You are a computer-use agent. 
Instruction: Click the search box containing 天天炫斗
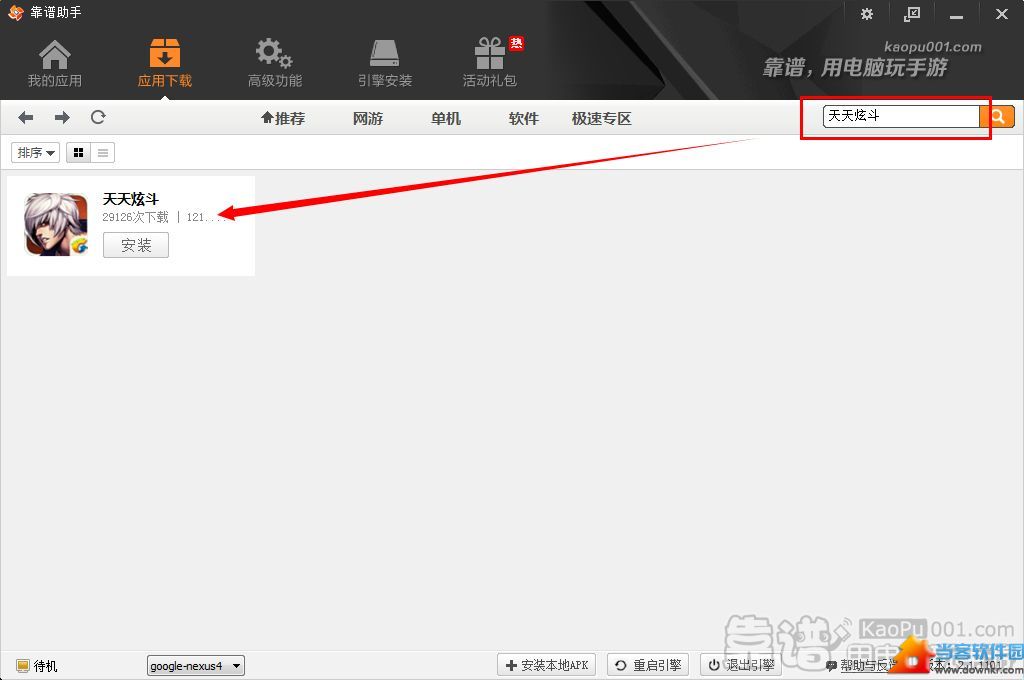click(x=901, y=116)
